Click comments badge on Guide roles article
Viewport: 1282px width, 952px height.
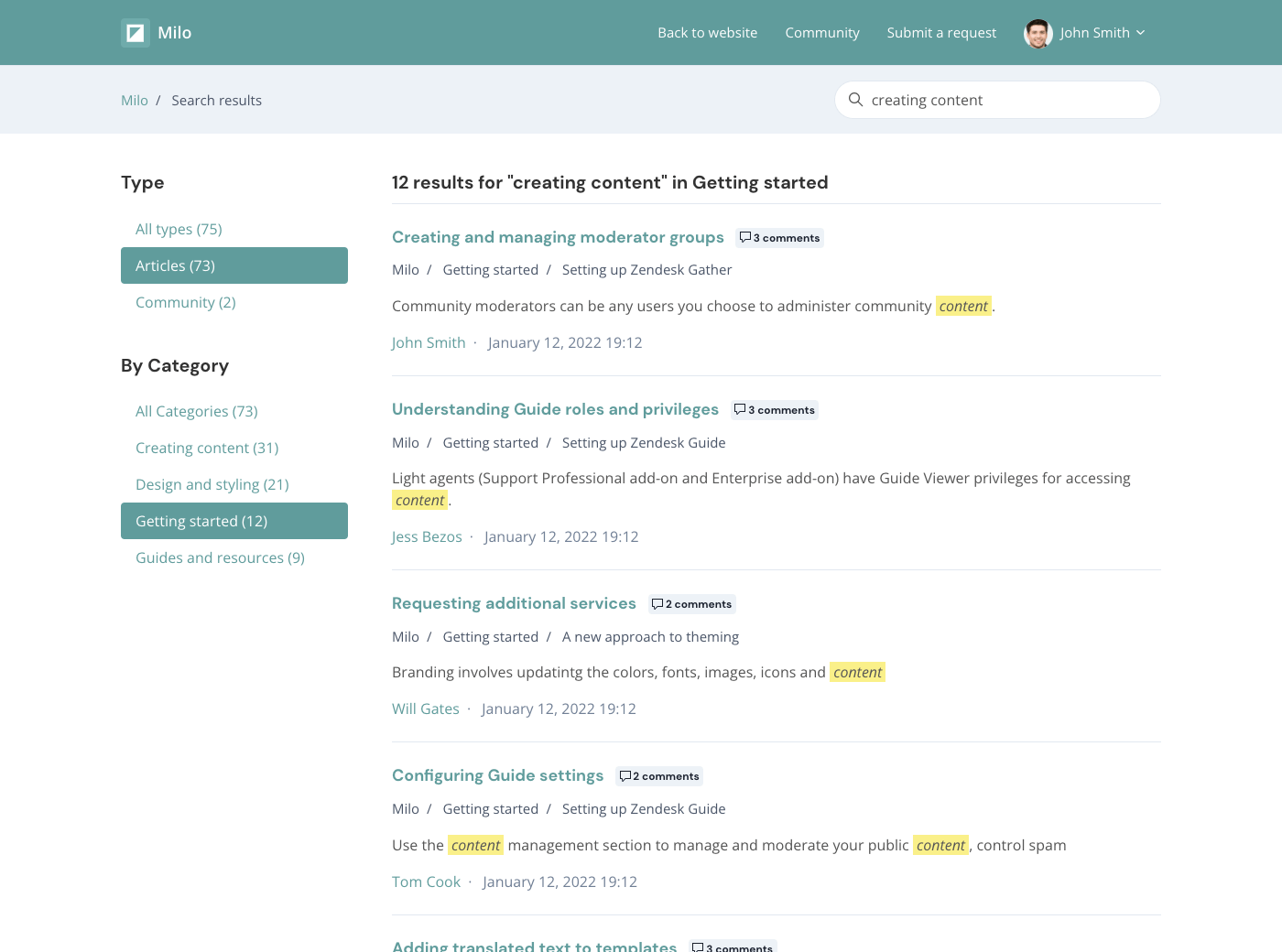coord(774,410)
